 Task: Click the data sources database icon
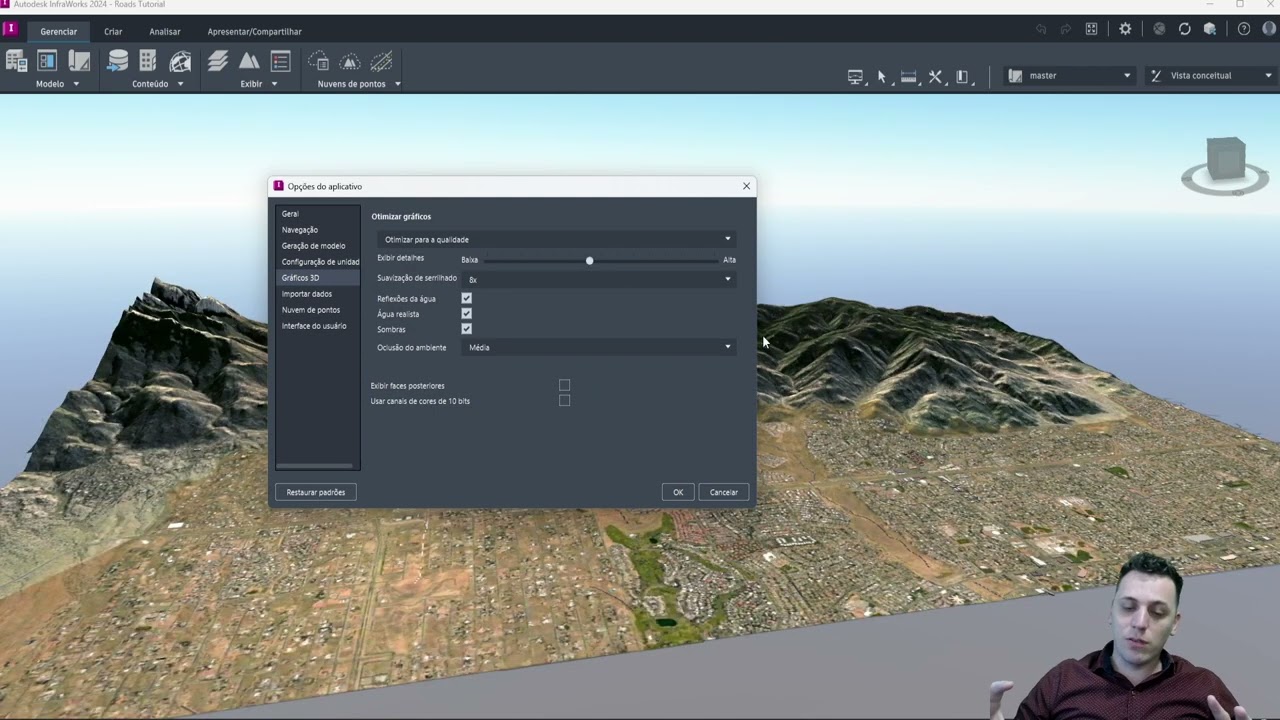[117, 61]
